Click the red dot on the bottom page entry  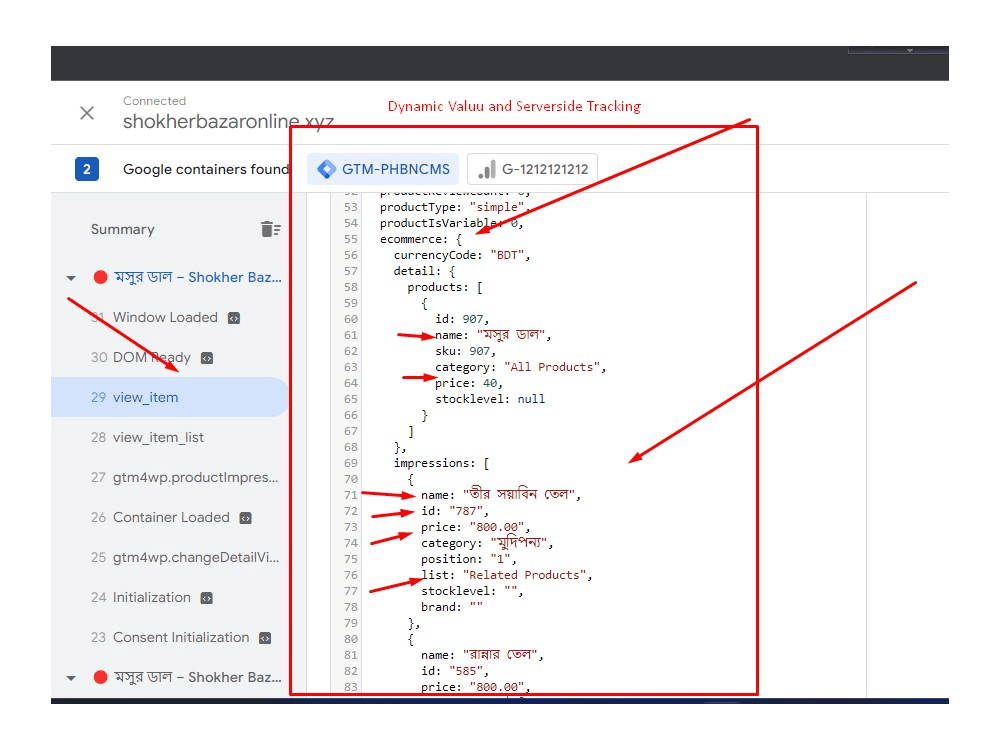pyautogui.click(x=100, y=677)
